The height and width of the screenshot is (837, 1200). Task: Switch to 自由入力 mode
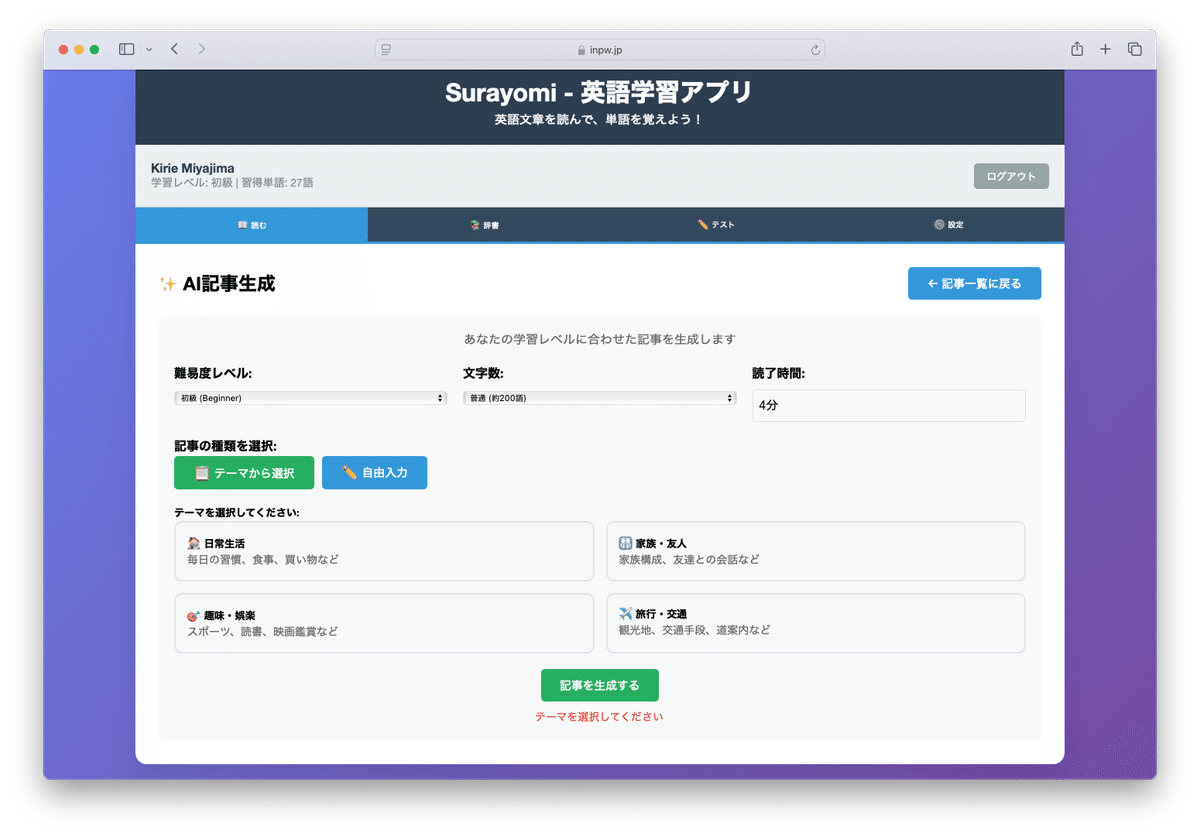tap(374, 472)
